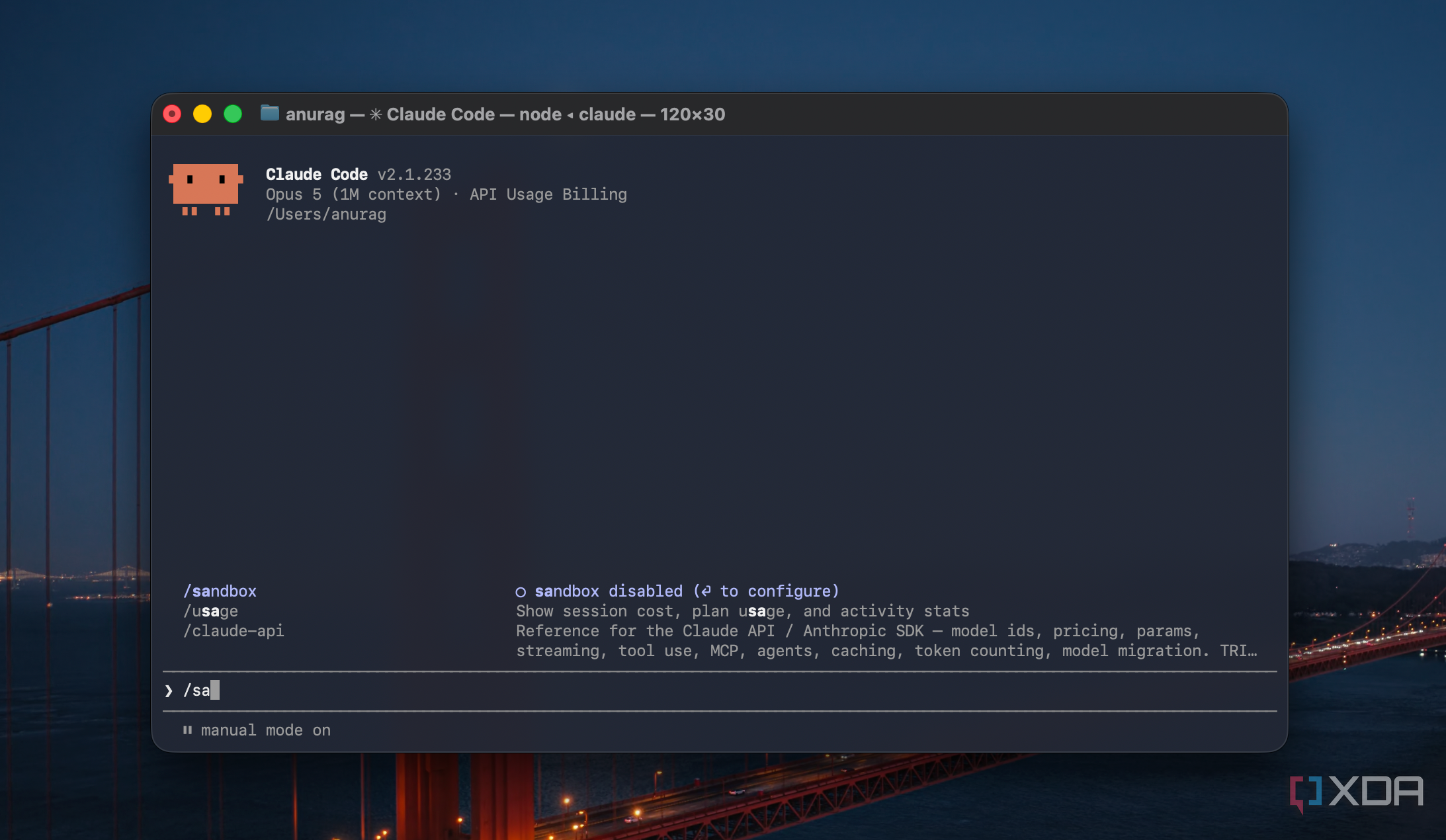The height and width of the screenshot is (840, 1446).
Task: Close the terminal window with the red button
Action: coord(172,114)
